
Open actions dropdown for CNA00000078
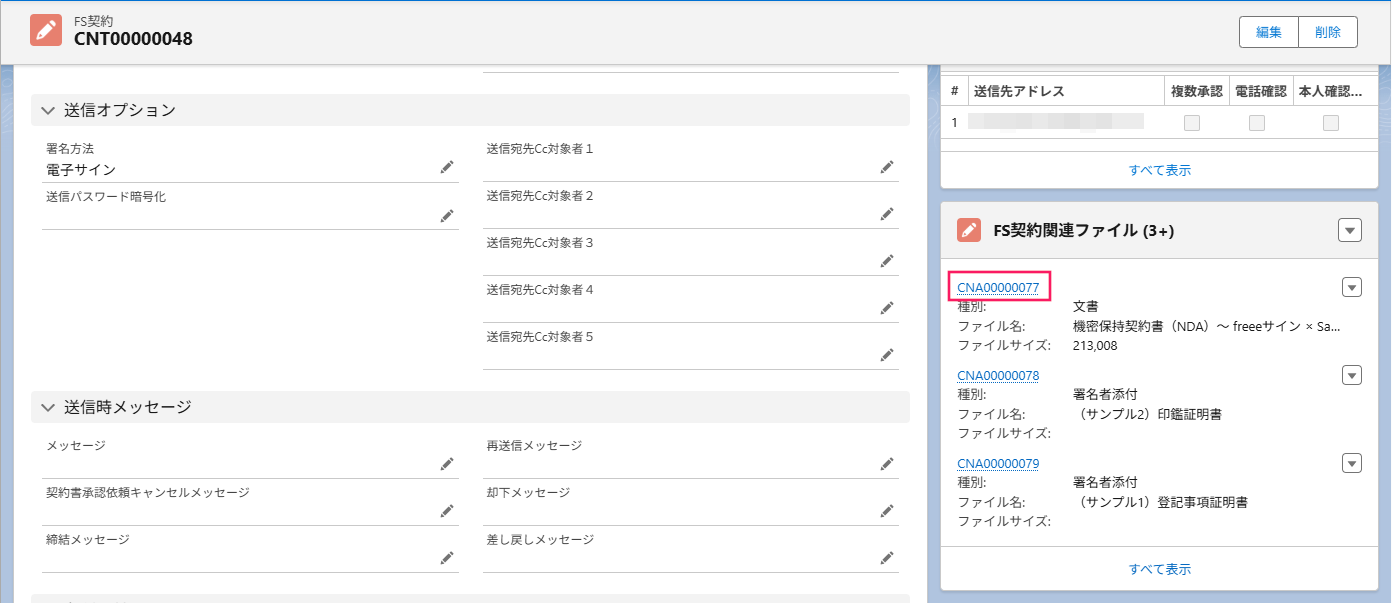1352,376
